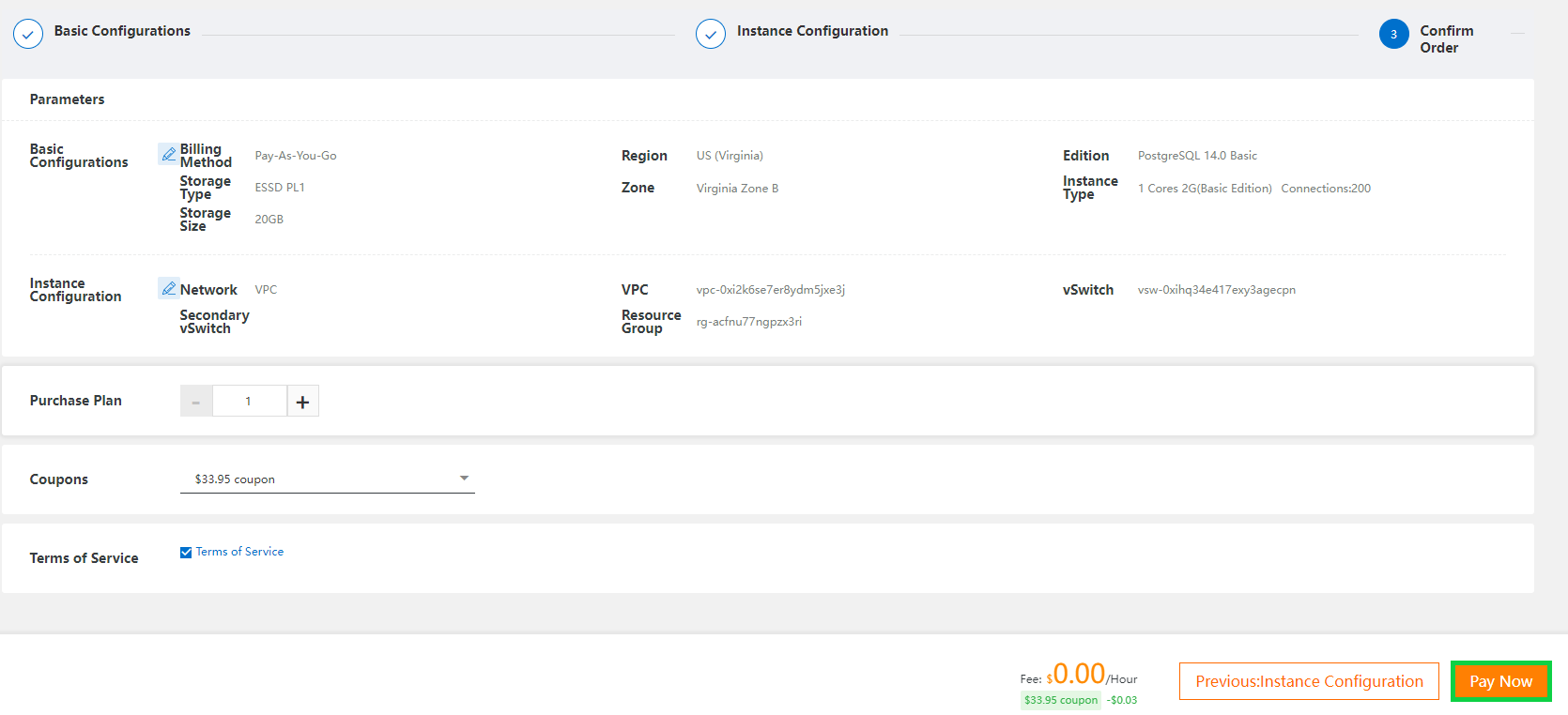Toggle the Terms of Service checkbox

click(x=186, y=552)
